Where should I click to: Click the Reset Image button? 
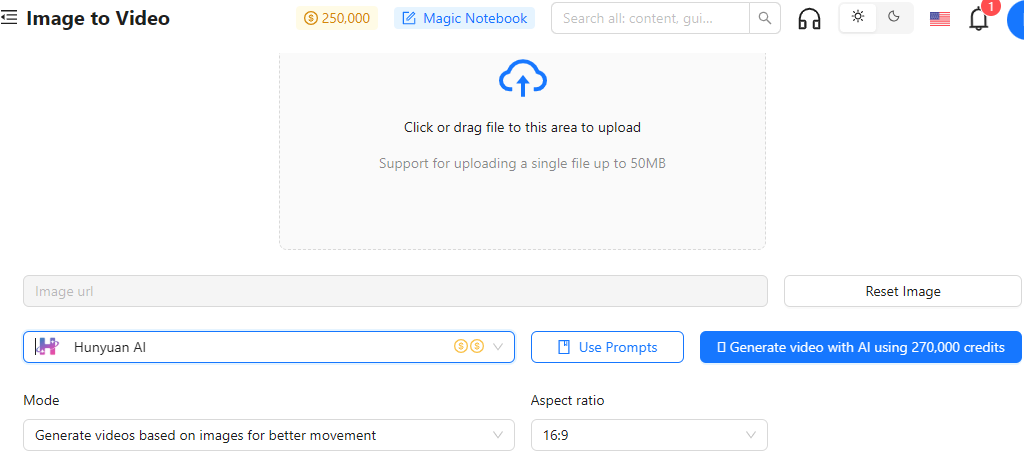pos(903,291)
